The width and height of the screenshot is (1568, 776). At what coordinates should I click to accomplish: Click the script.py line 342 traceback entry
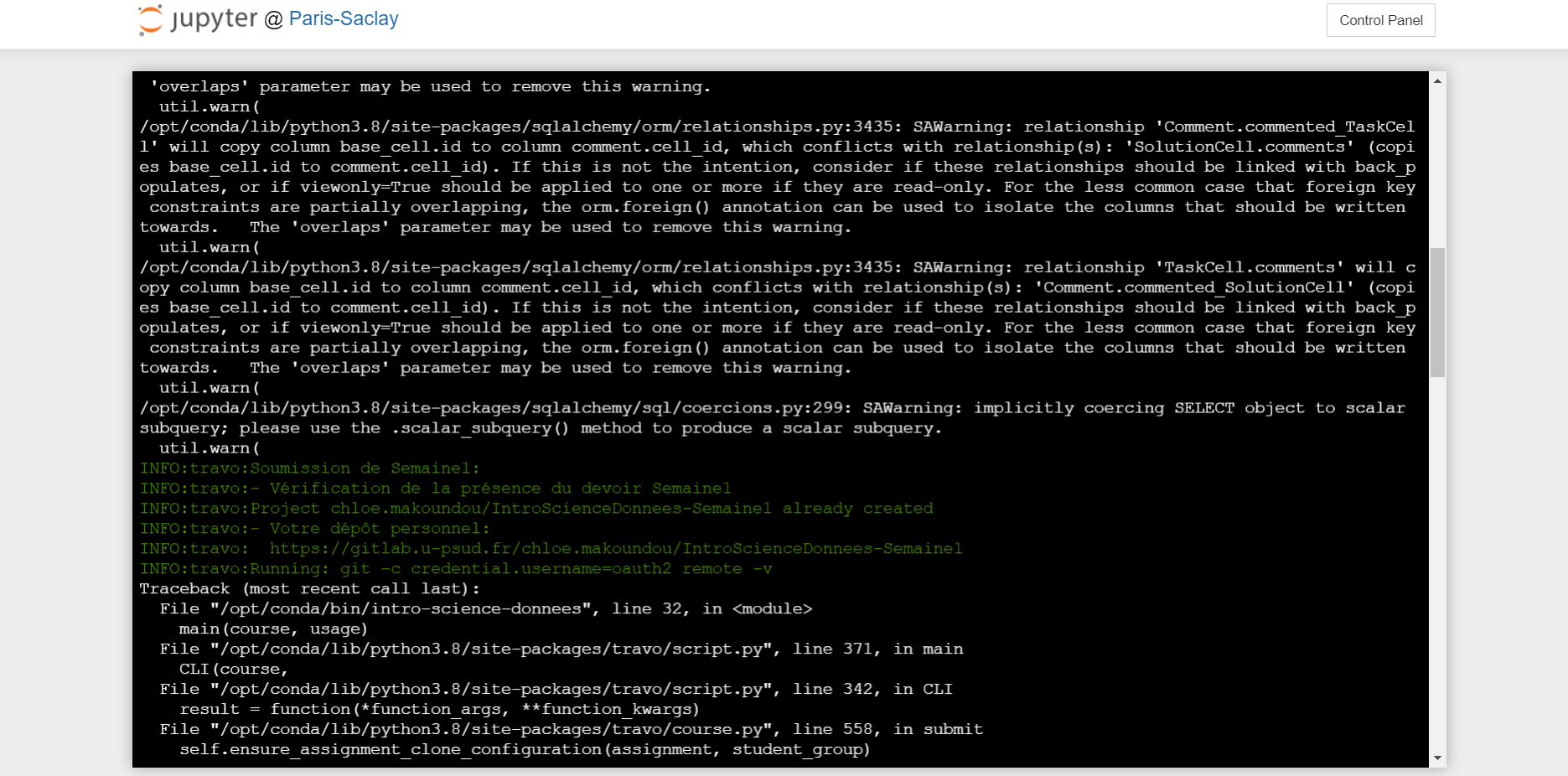coord(556,690)
